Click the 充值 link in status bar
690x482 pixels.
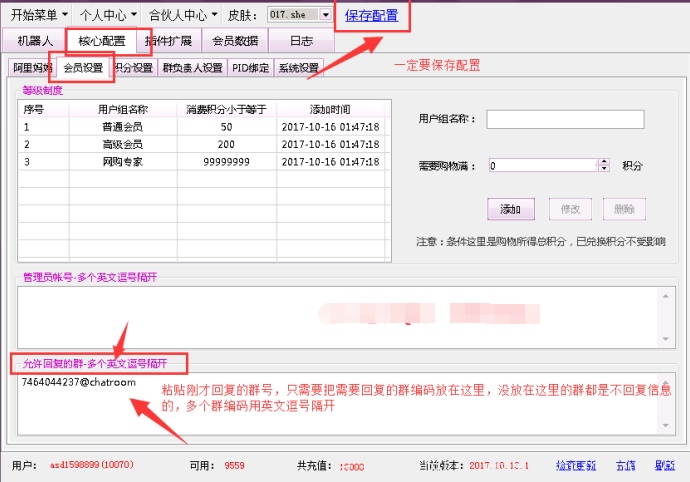pos(626,466)
